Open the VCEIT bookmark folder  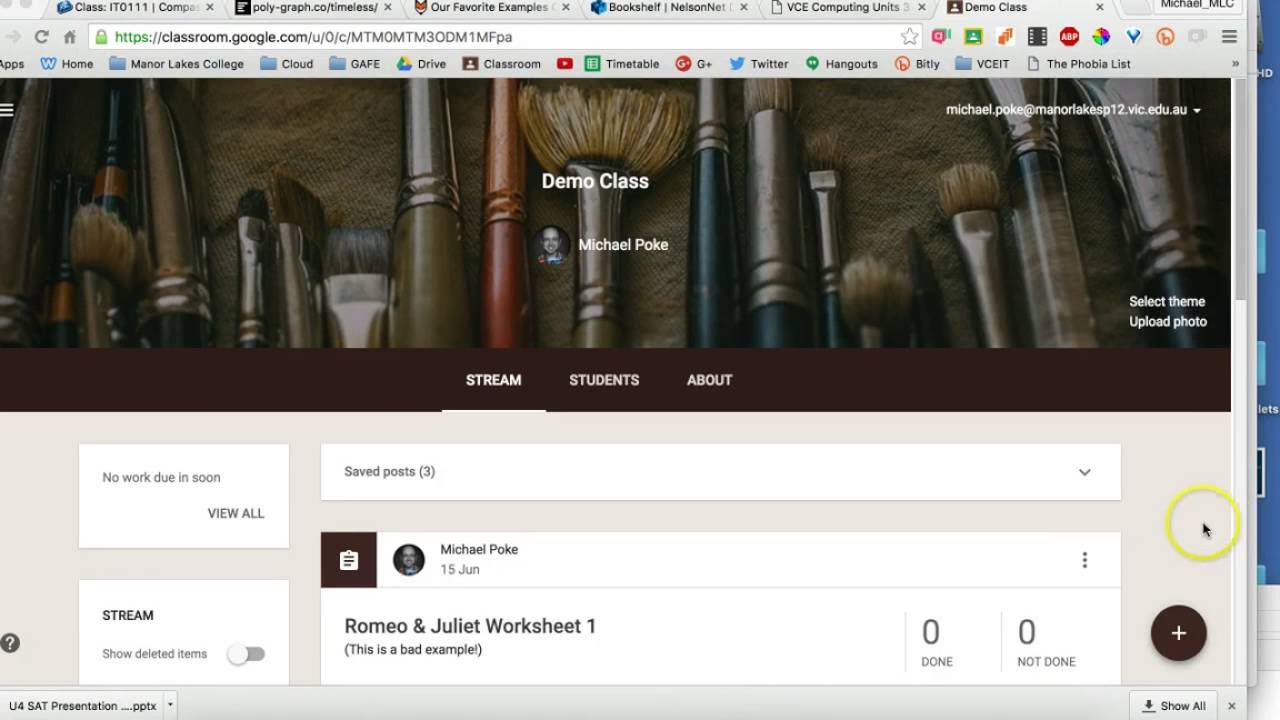pyautogui.click(x=982, y=64)
